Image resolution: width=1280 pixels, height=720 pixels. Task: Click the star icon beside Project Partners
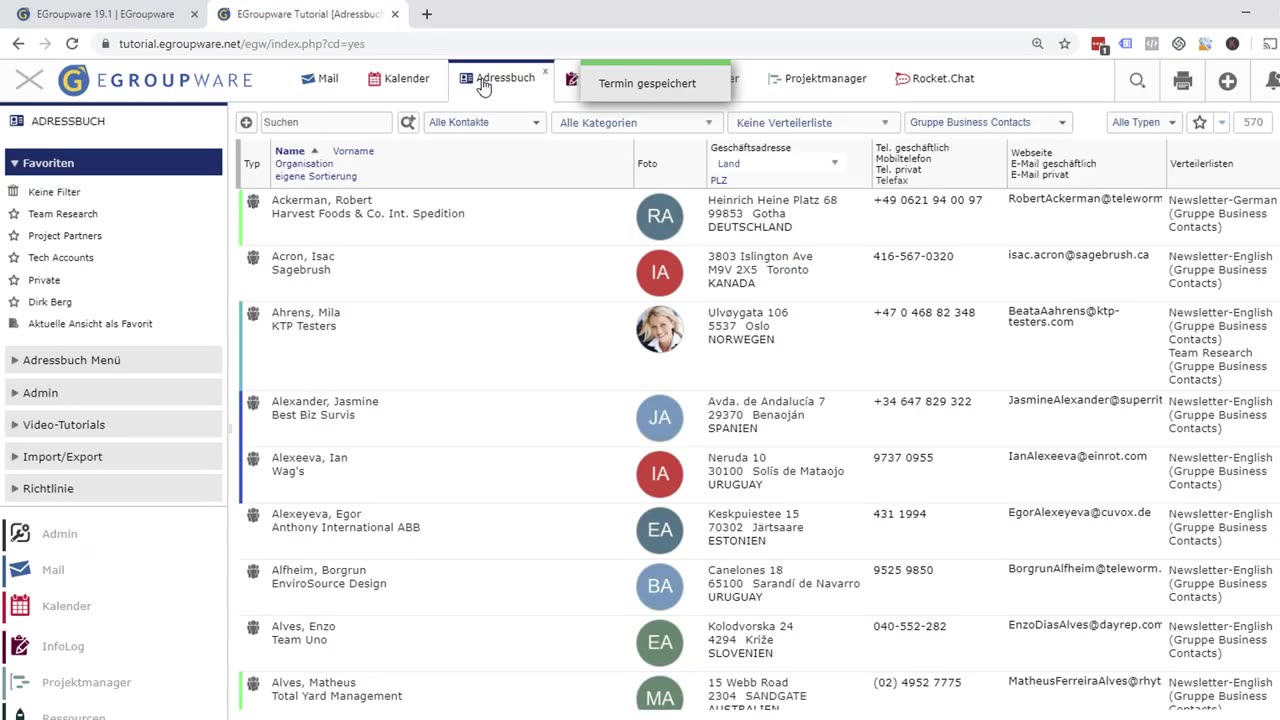14,235
